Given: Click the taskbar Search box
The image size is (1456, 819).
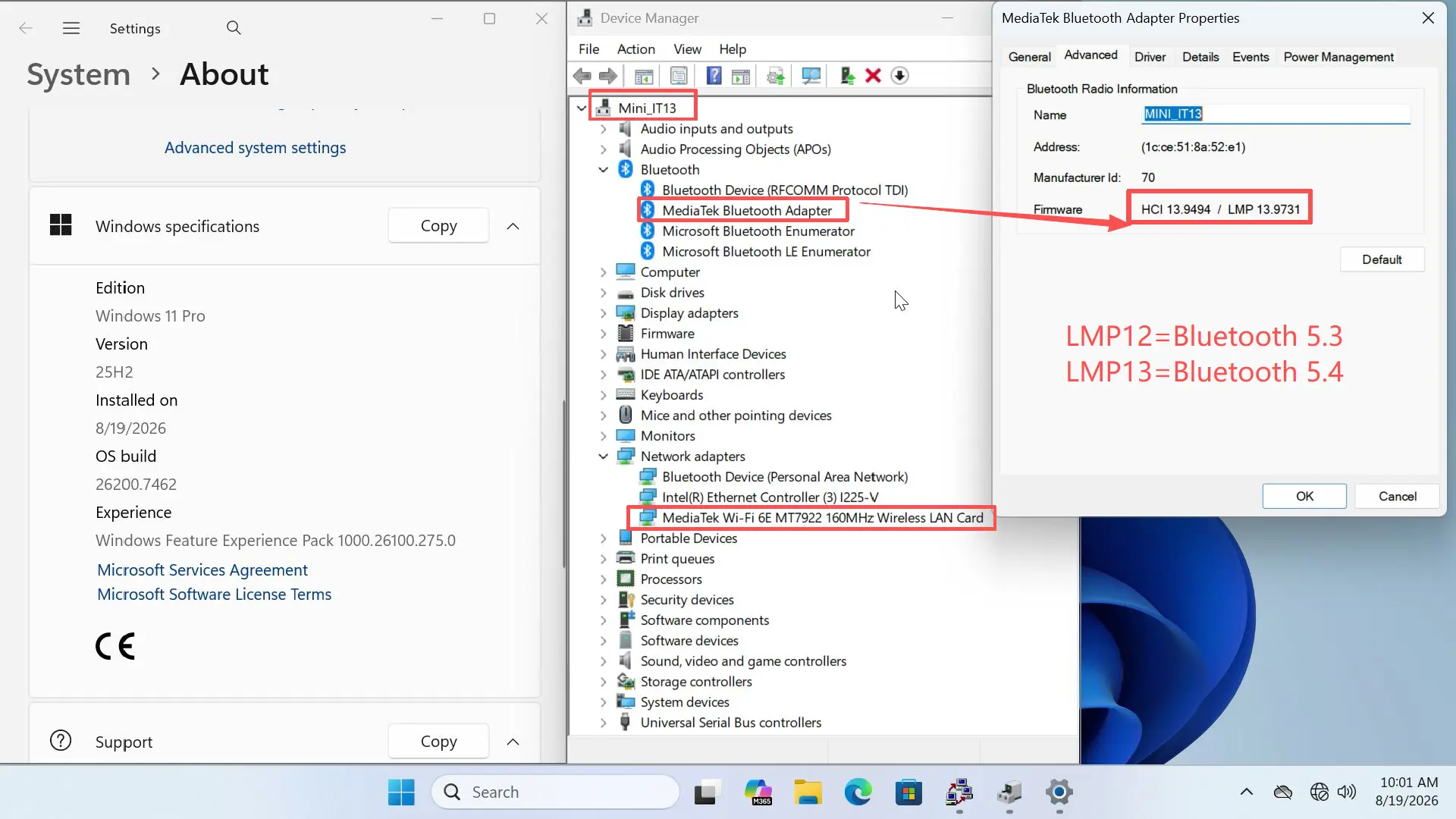Looking at the screenshot, I should 555,792.
